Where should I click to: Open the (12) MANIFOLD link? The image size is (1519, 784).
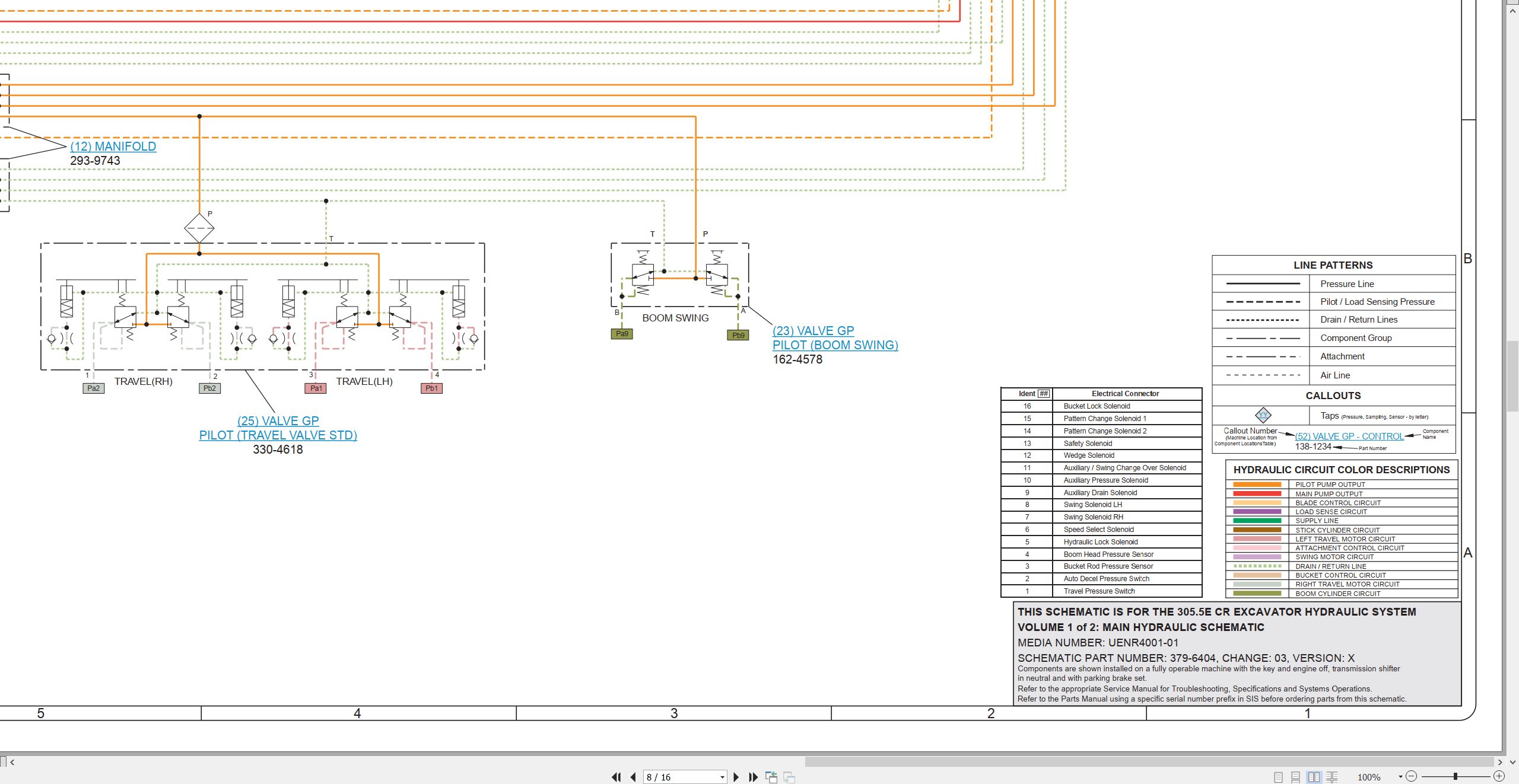113,146
